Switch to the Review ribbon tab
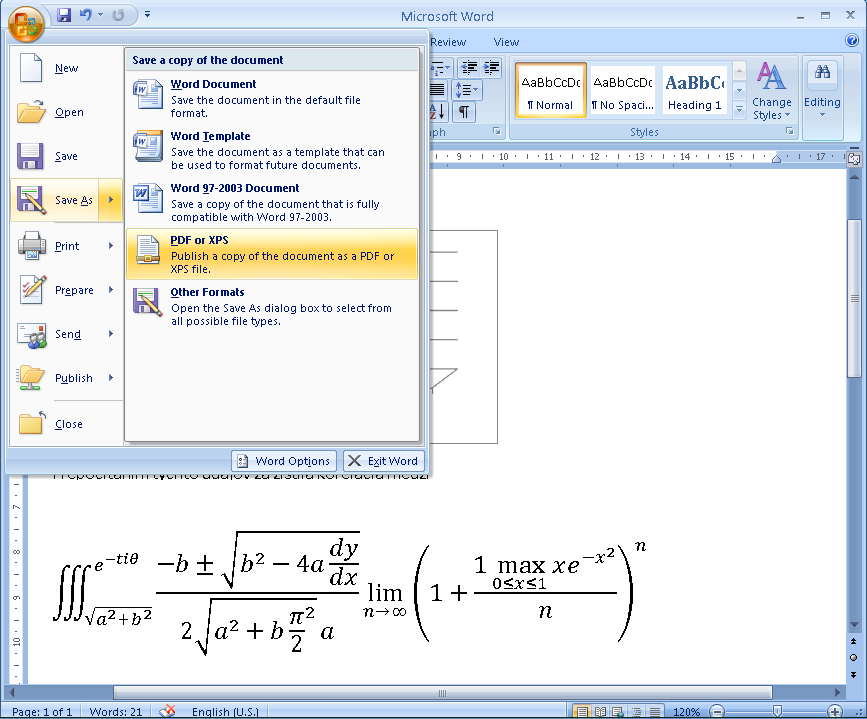This screenshot has width=867, height=719. coord(448,42)
